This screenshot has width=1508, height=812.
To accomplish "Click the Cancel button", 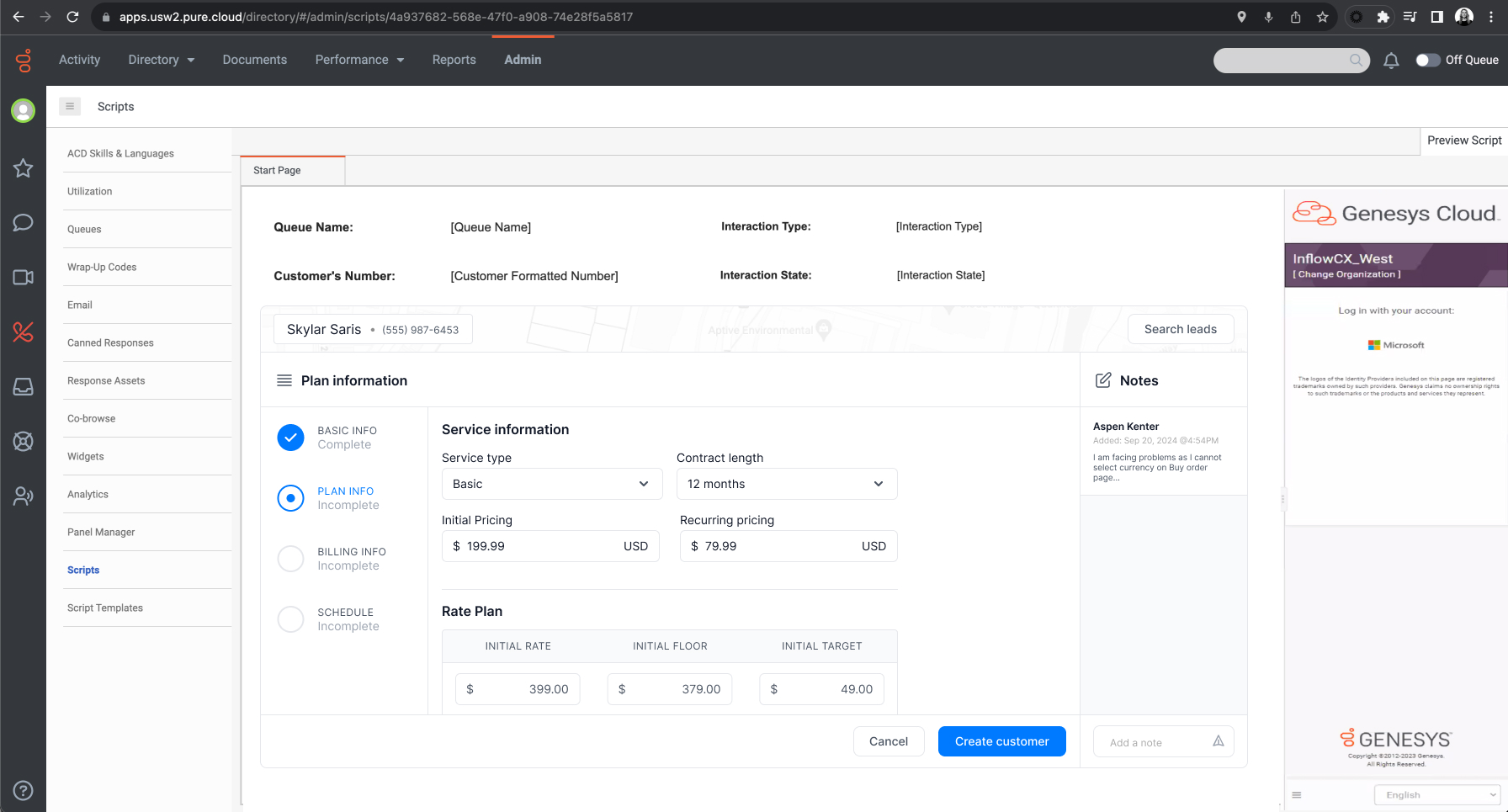I will pyautogui.click(x=889, y=741).
